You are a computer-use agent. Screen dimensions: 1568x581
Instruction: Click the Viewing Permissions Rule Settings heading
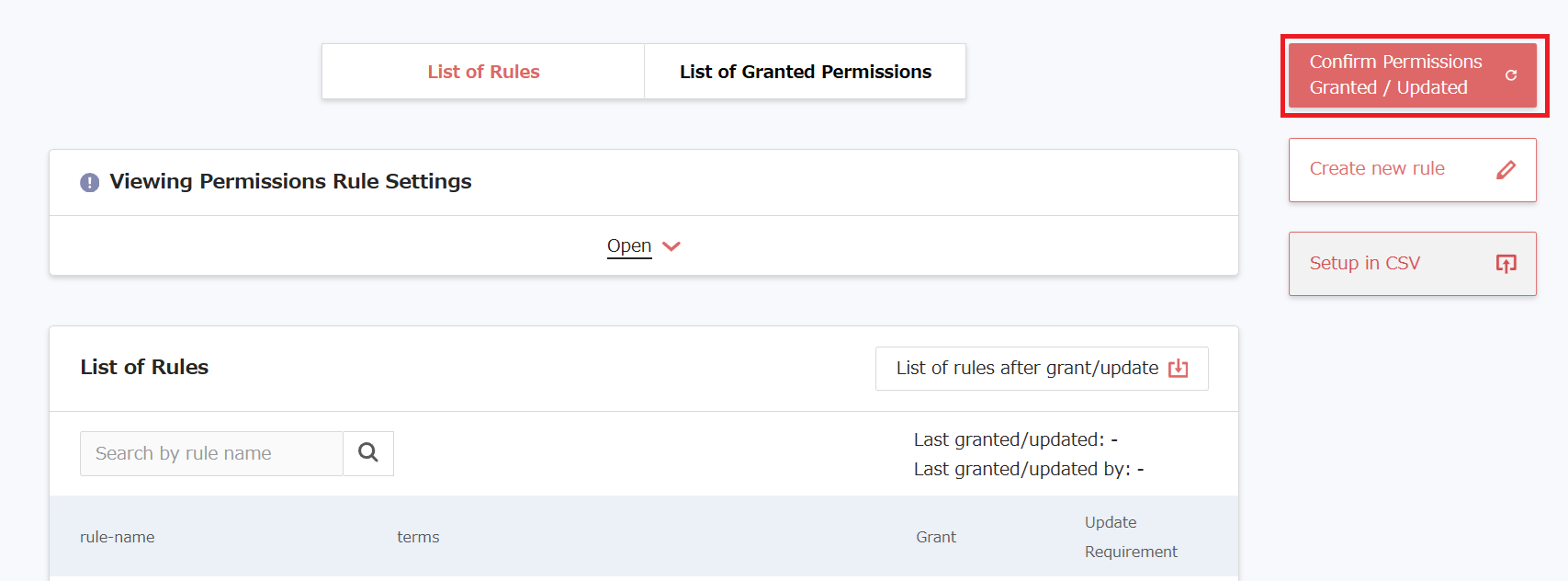pos(290,182)
